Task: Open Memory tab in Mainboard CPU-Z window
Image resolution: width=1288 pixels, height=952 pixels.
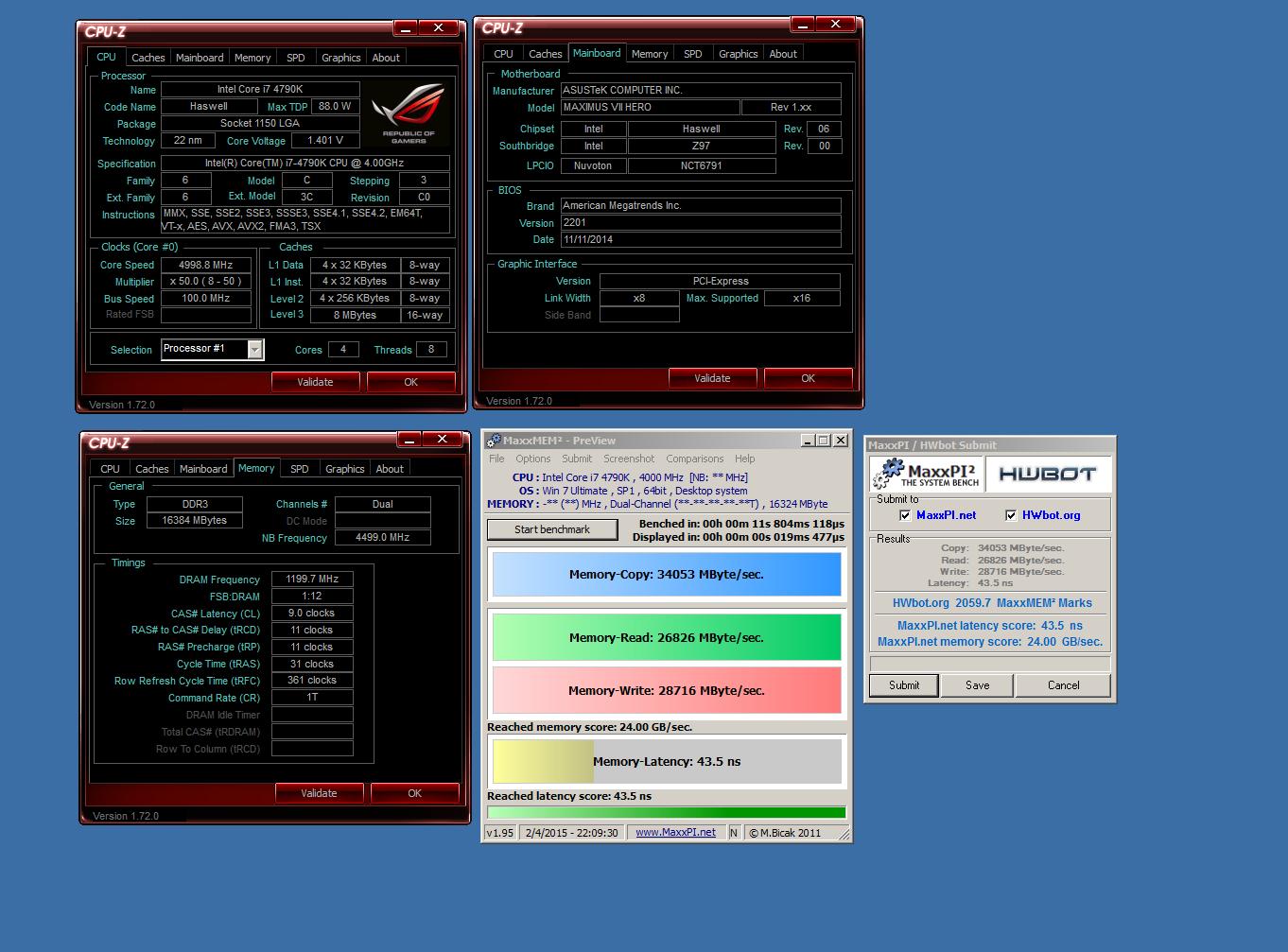Action: 650,54
